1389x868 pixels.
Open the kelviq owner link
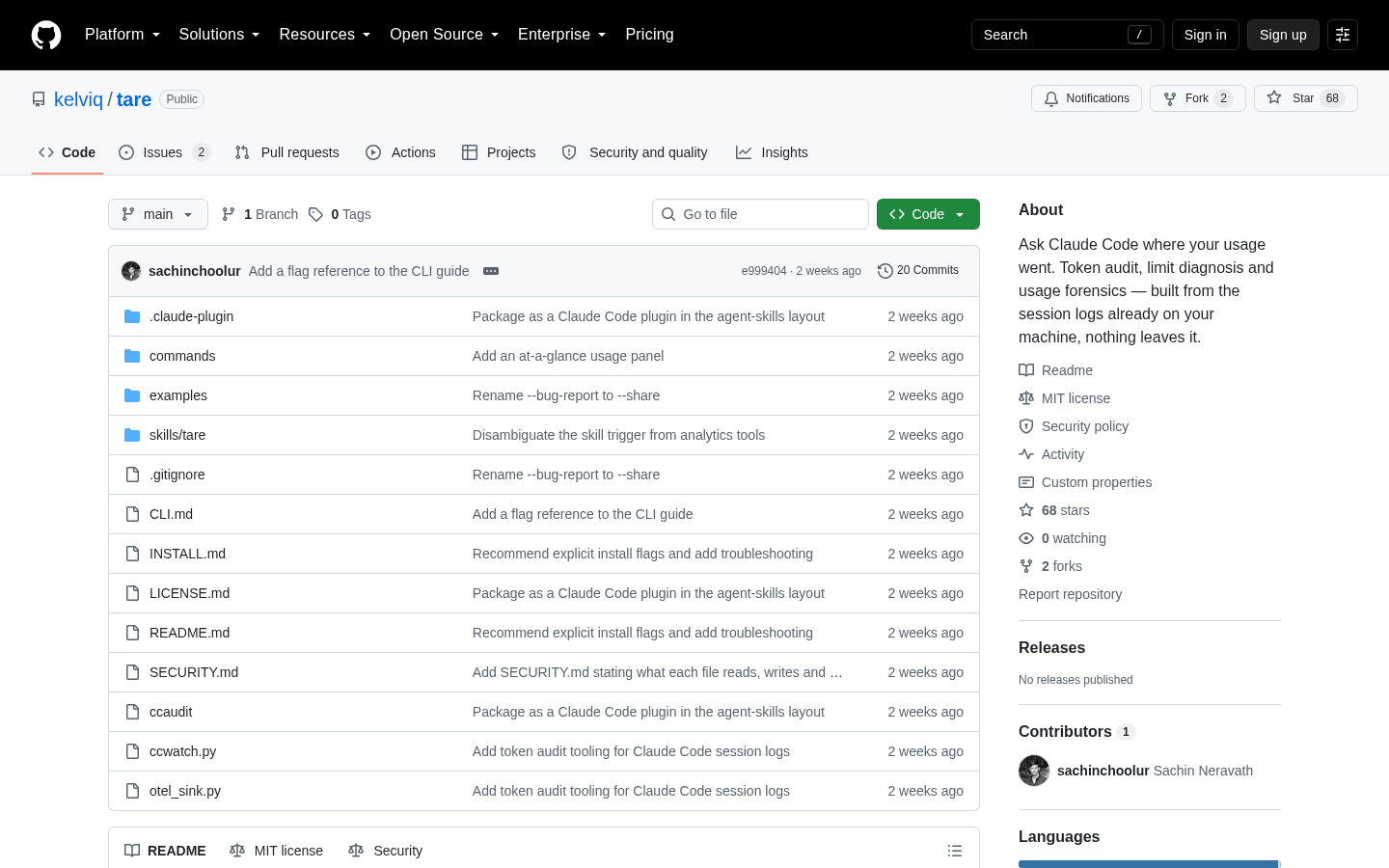coord(78,99)
